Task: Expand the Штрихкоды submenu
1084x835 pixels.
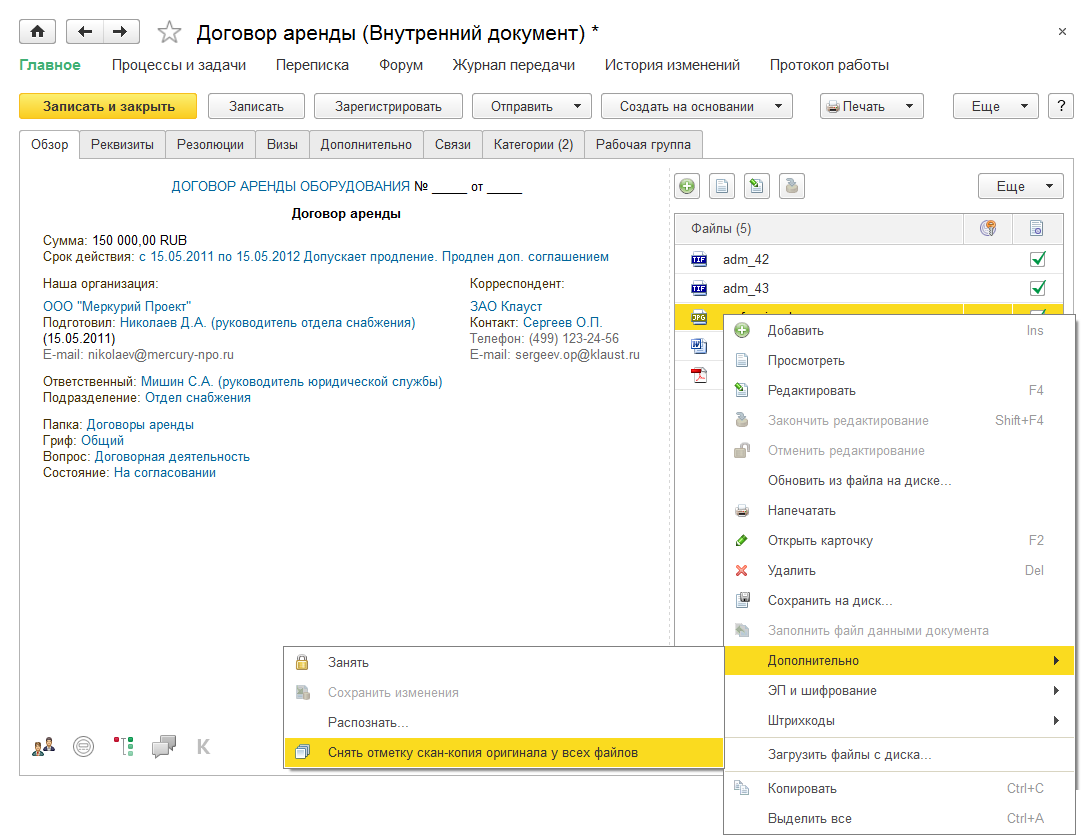Action: coord(899,720)
